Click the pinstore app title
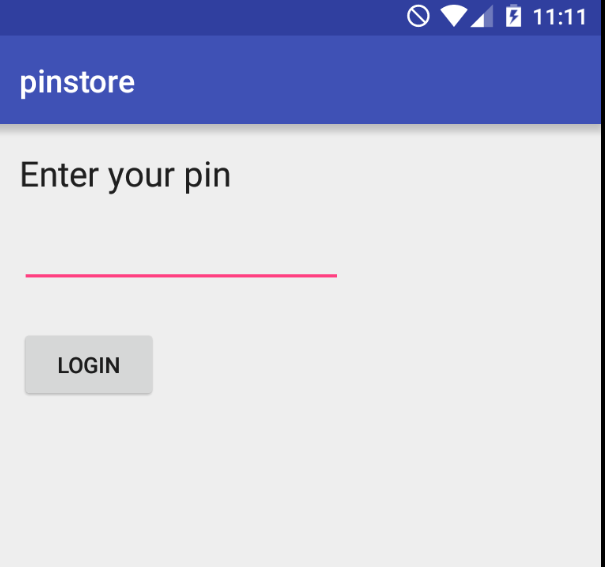The height and width of the screenshot is (567, 605). [77, 83]
